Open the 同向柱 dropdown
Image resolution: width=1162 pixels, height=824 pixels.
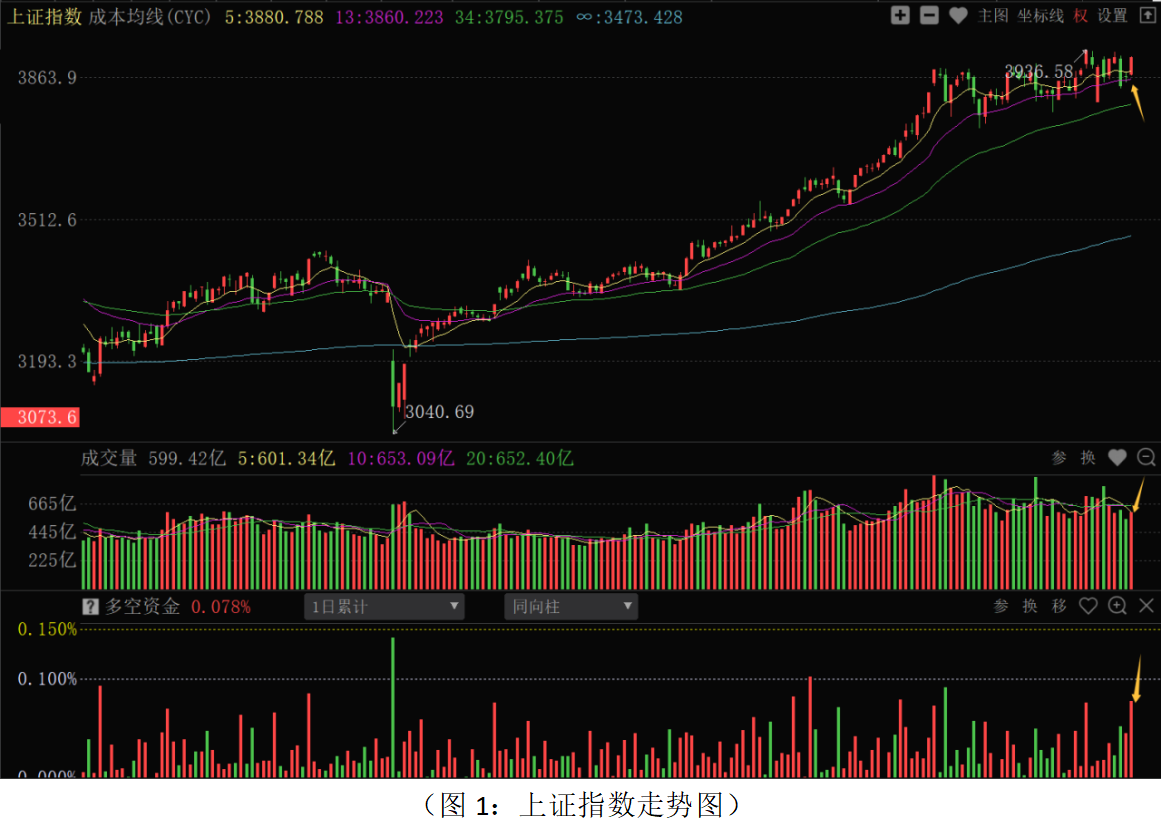click(571, 606)
